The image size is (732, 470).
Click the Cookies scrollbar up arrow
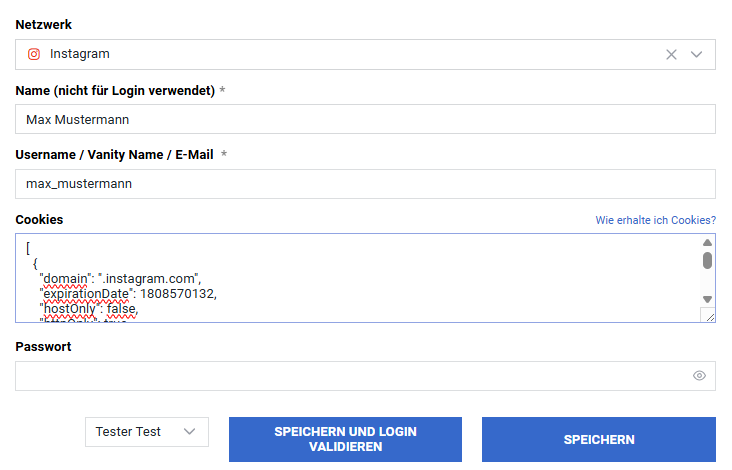click(x=707, y=243)
